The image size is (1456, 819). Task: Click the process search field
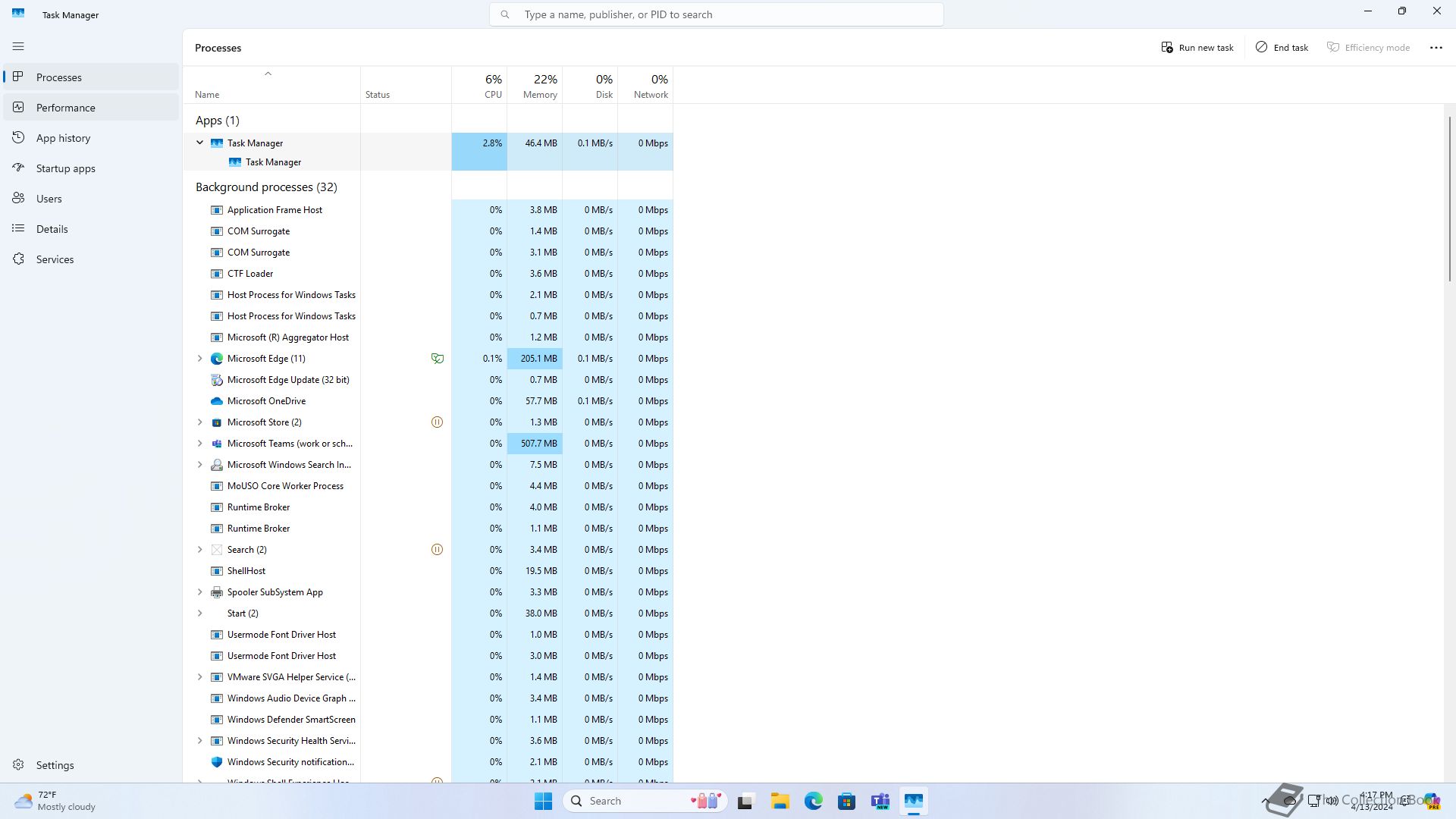(x=717, y=14)
